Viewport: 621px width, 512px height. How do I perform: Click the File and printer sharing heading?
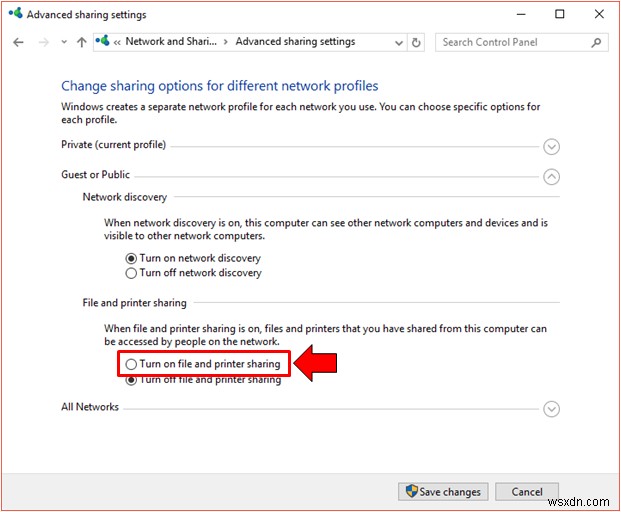click(134, 303)
